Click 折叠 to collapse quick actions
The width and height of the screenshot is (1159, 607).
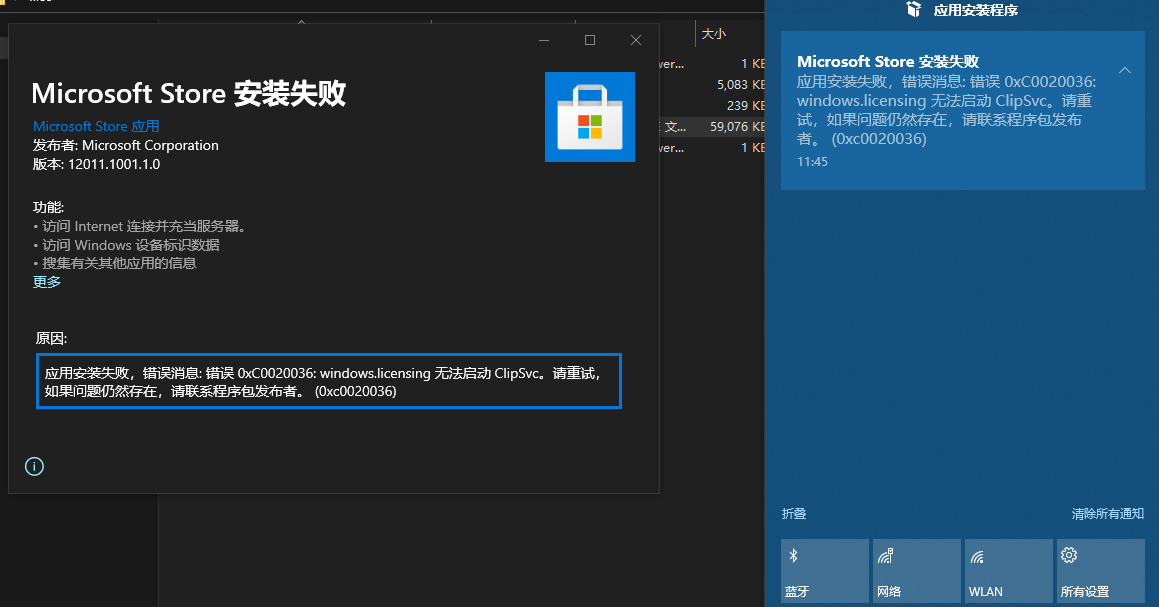click(794, 514)
